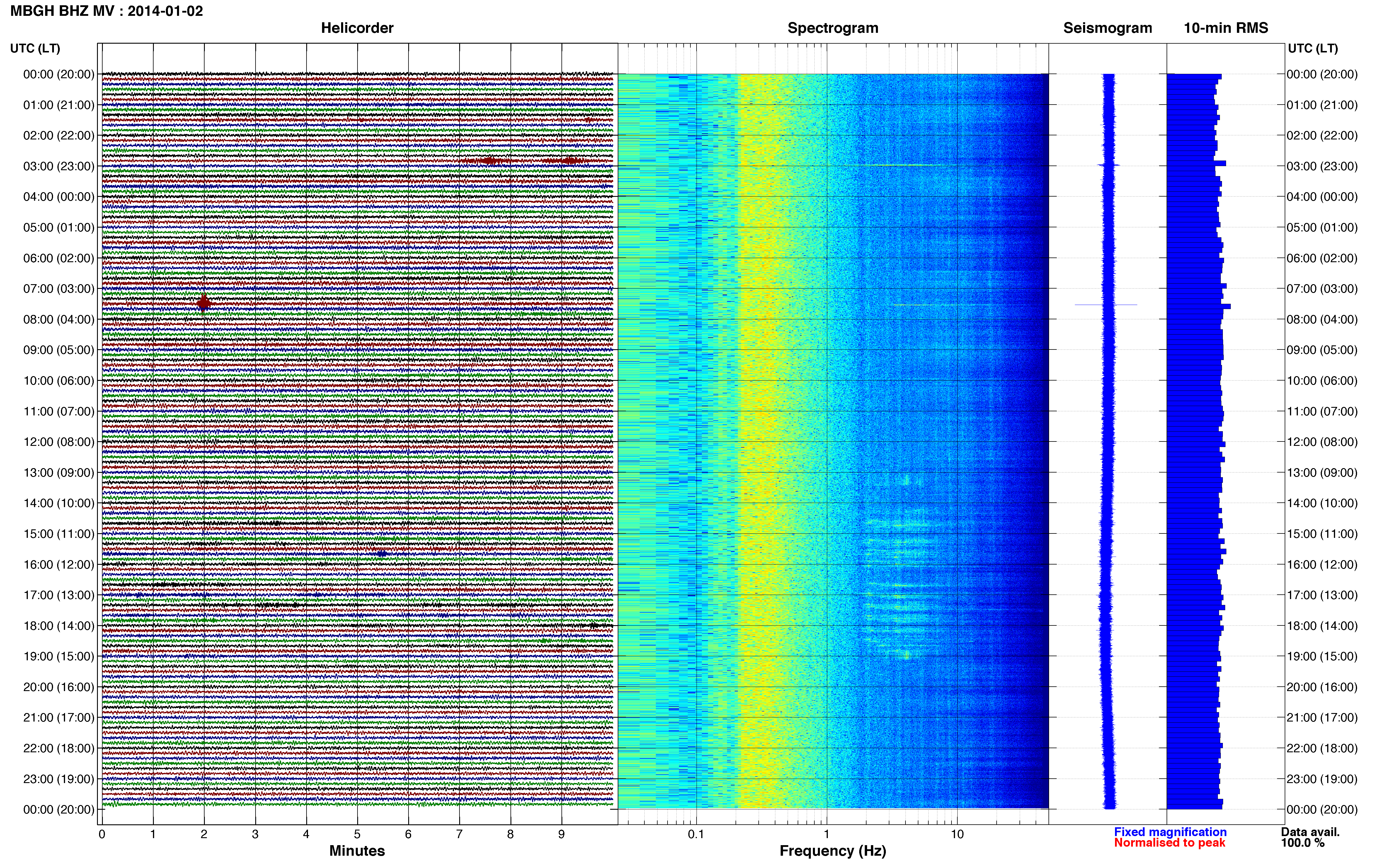Click 23:00 (19:00) label beside the Helicorder
This screenshot has width=1389, height=868.
pos(59,779)
